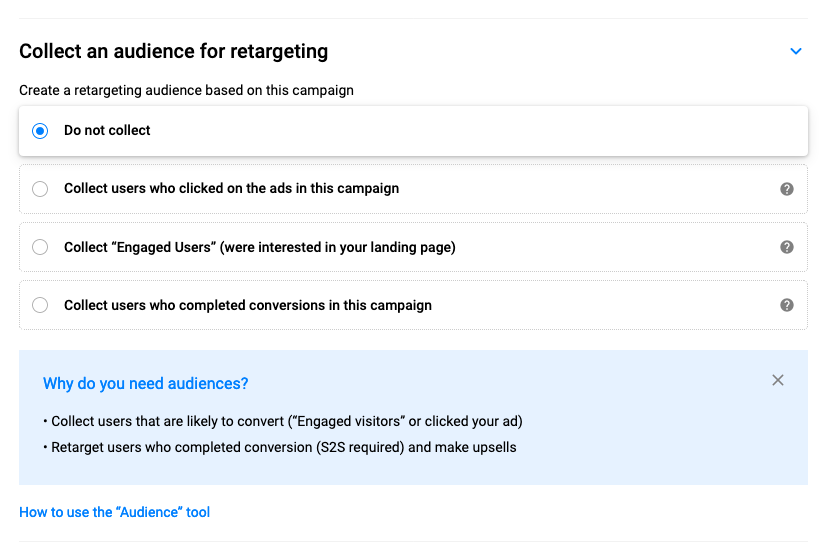Click the Collect "Engaged Users" label text
Viewport: 828px width, 553px height.
tap(260, 247)
